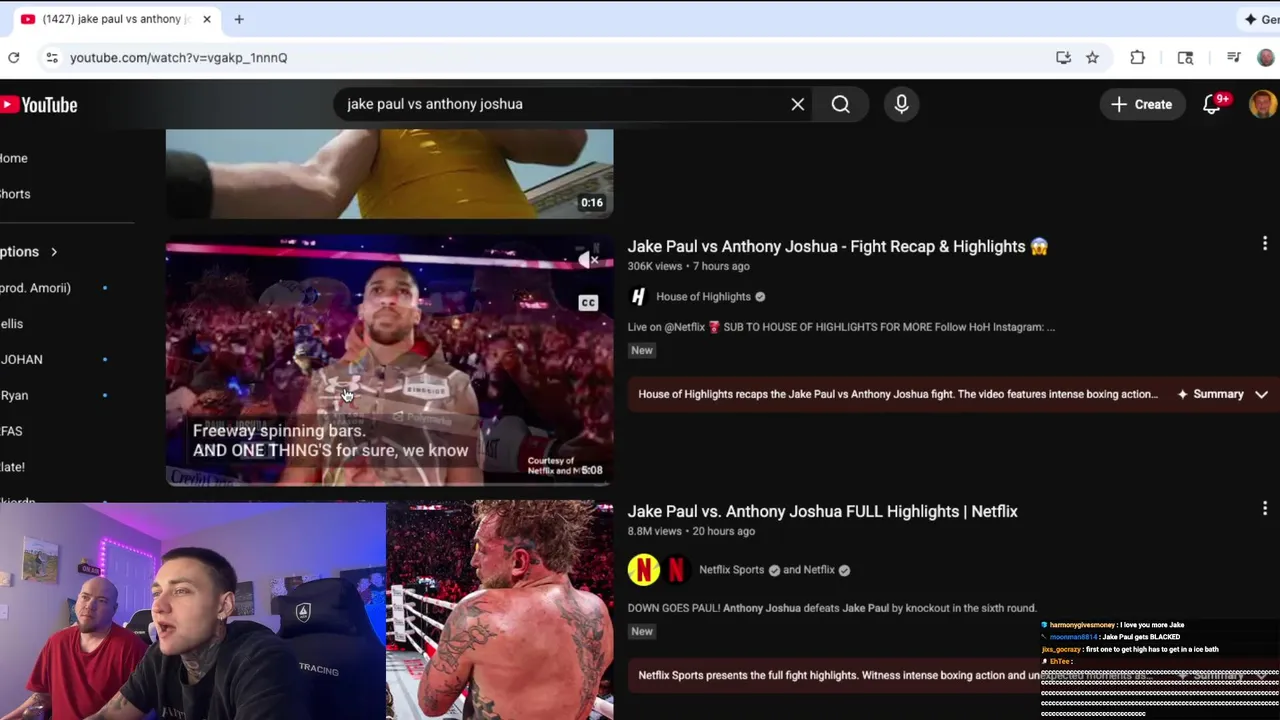This screenshot has height=720, width=1280.
Task: Open the Create button
Action: pos(1142,104)
